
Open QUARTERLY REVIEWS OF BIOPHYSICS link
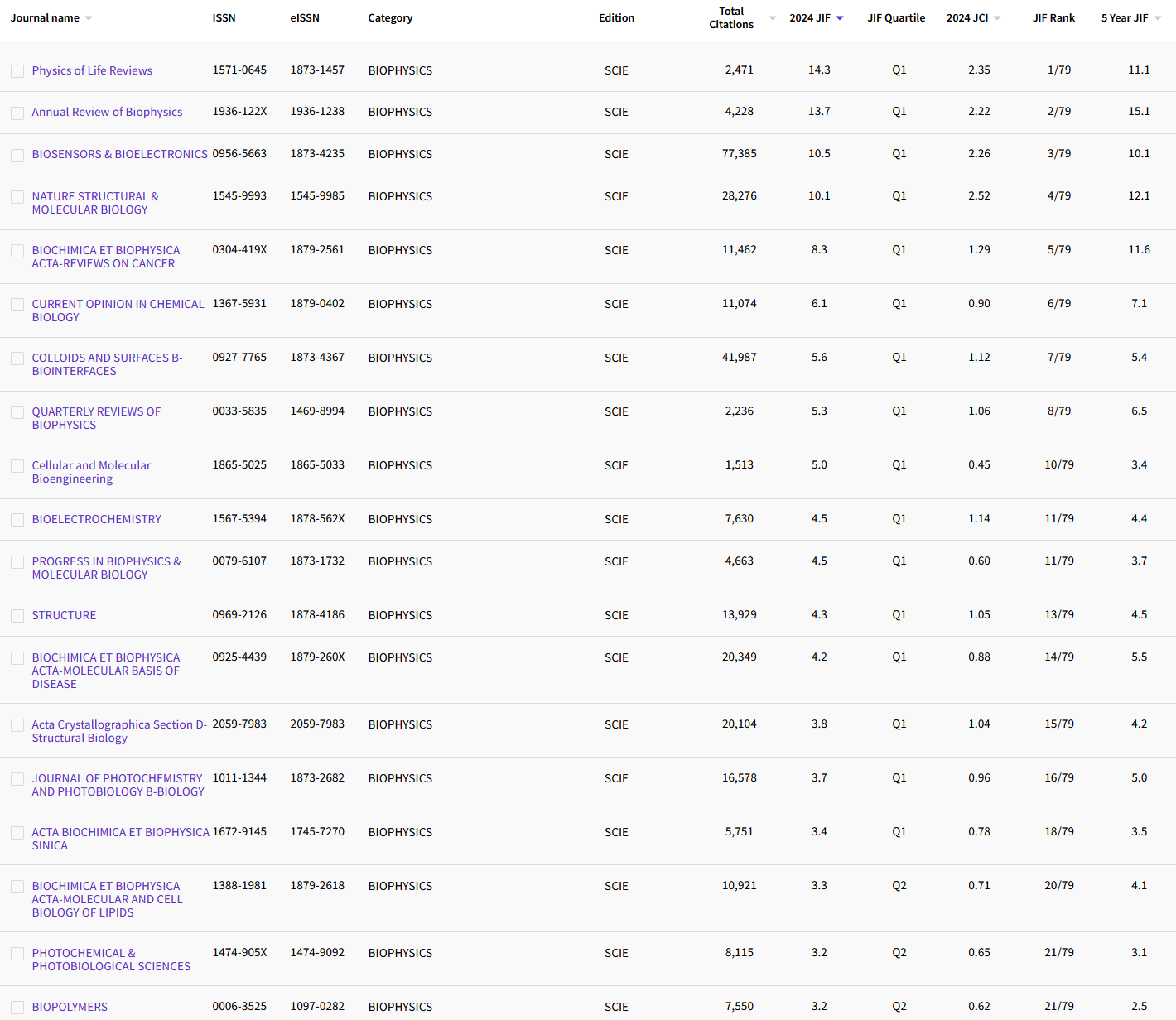96,418
